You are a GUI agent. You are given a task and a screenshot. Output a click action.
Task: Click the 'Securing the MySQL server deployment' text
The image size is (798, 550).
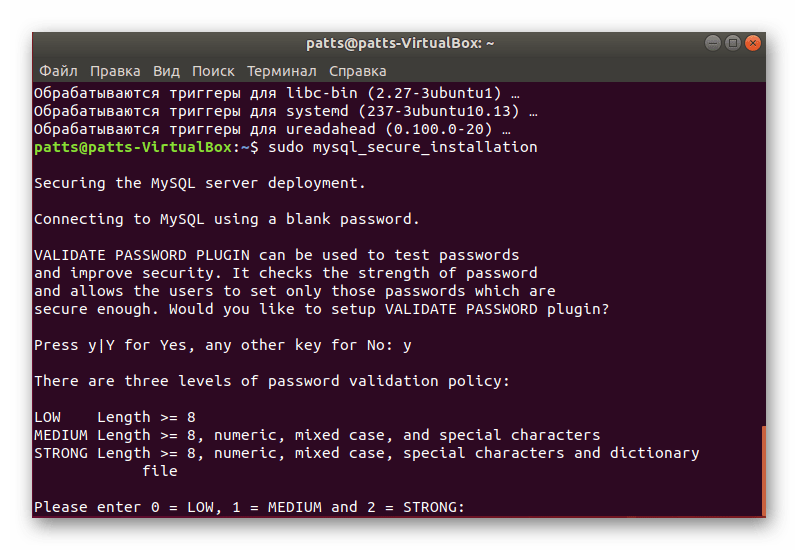click(200, 183)
